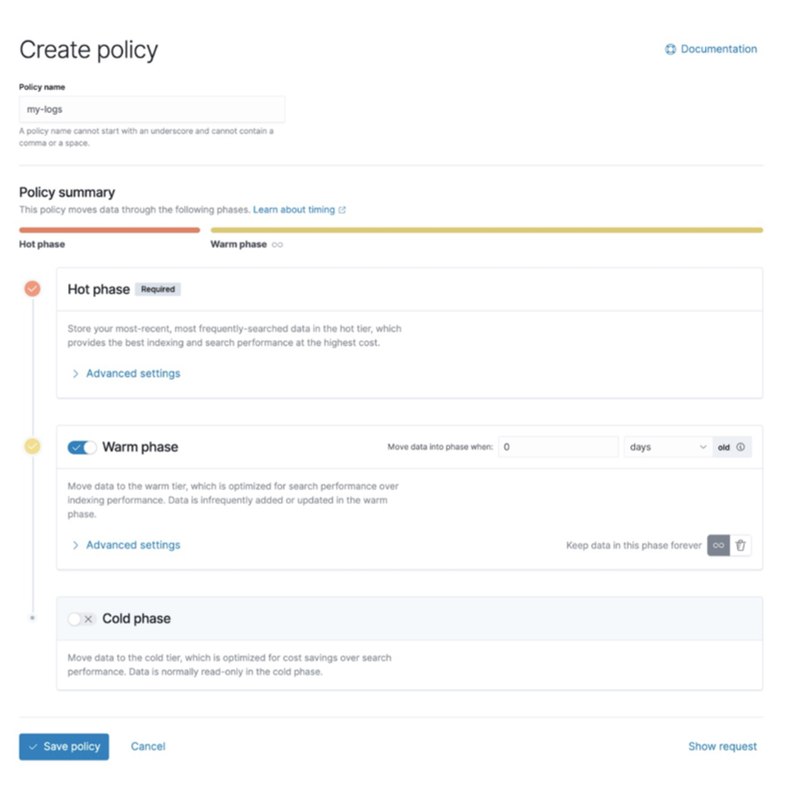Select the Hot phase timeline label
The width and height of the screenshot is (800, 805).
40,244
